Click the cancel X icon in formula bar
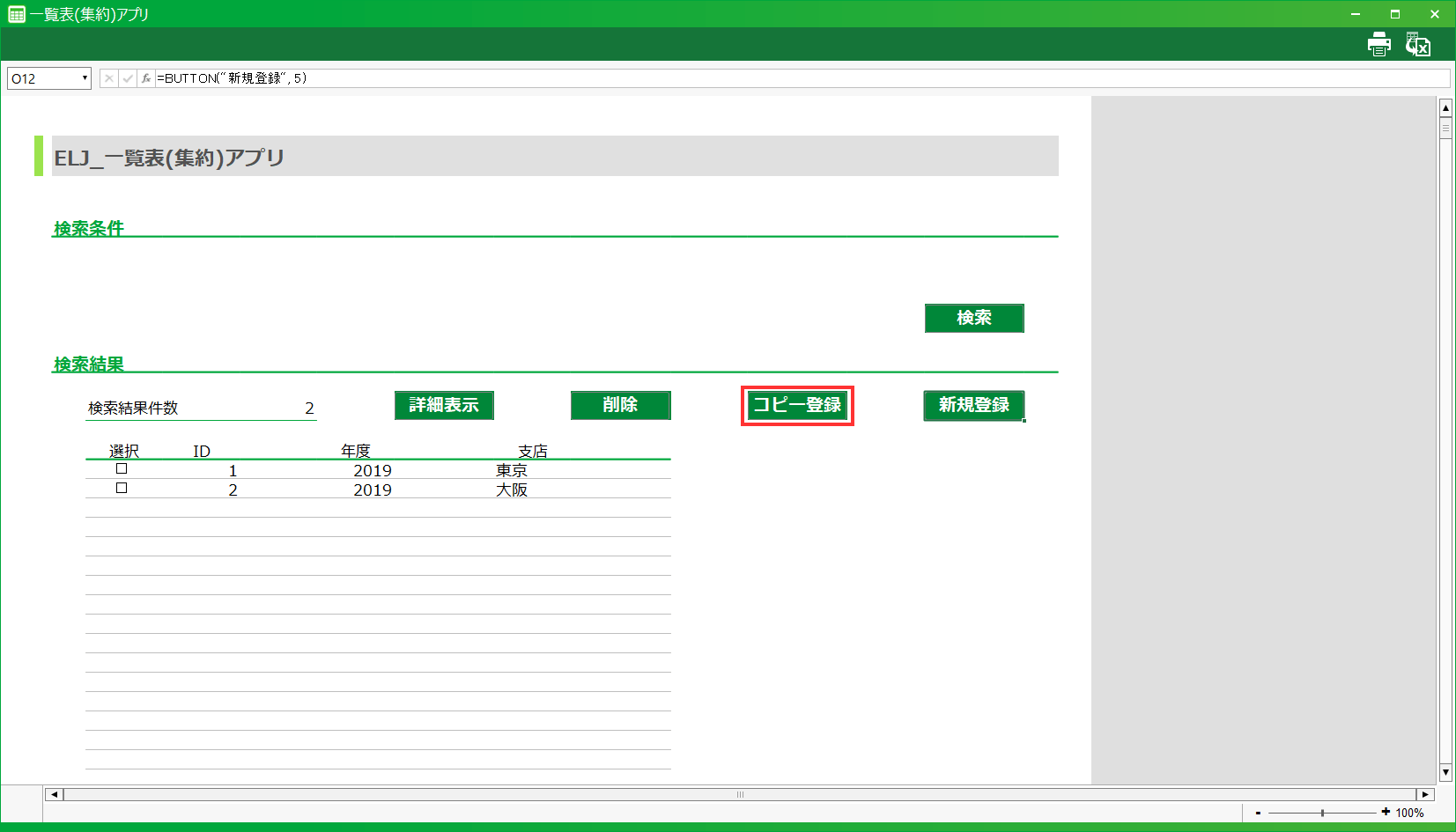Image resolution: width=1456 pixels, height=832 pixels. pyautogui.click(x=108, y=78)
